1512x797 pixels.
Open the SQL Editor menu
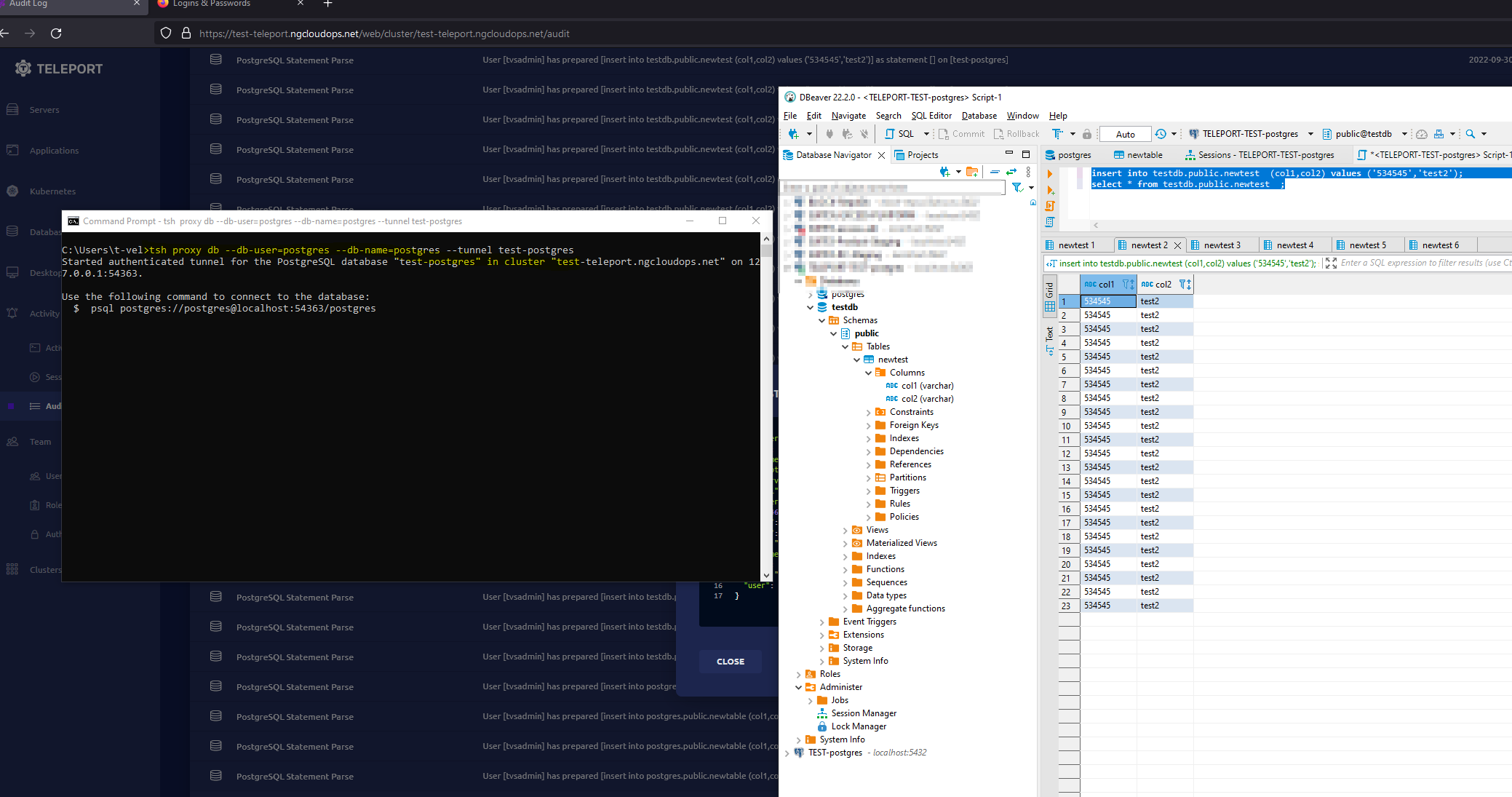tap(931, 116)
